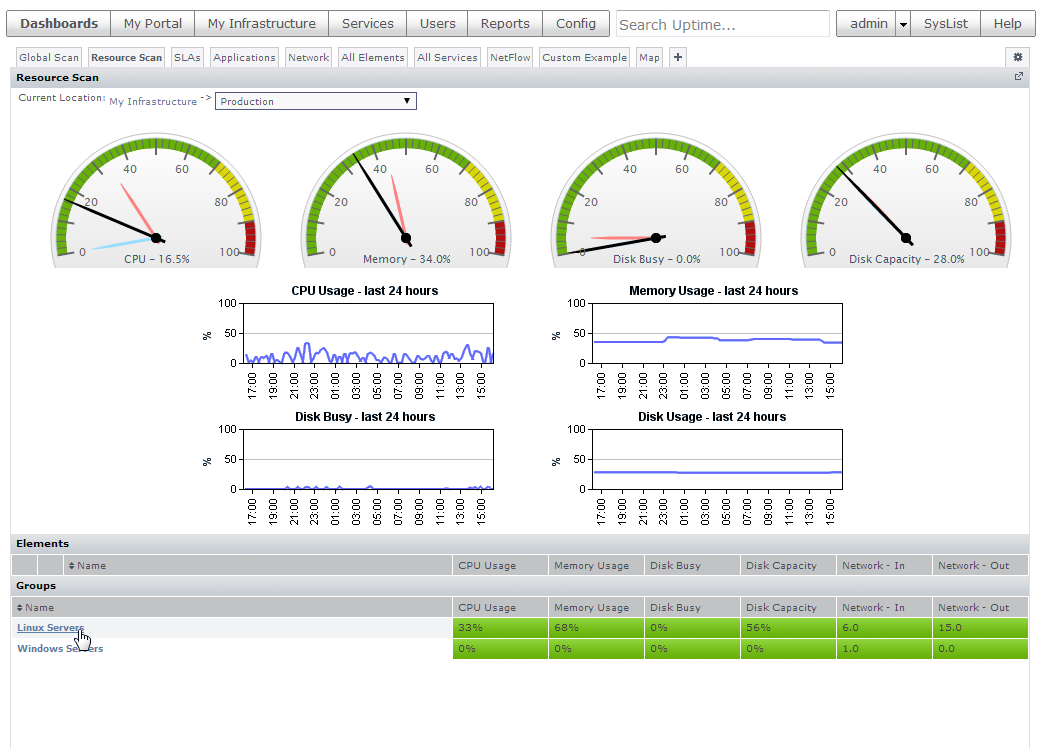The width and height of the screenshot is (1040, 749).
Task: Click Groups table CPU Usage column header
Action: coord(500,608)
